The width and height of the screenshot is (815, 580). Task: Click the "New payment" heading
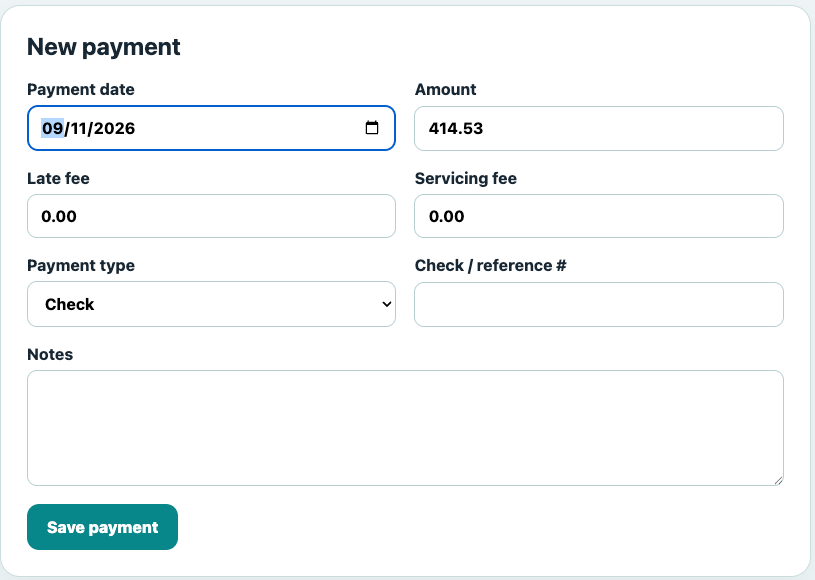tap(103, 47)
